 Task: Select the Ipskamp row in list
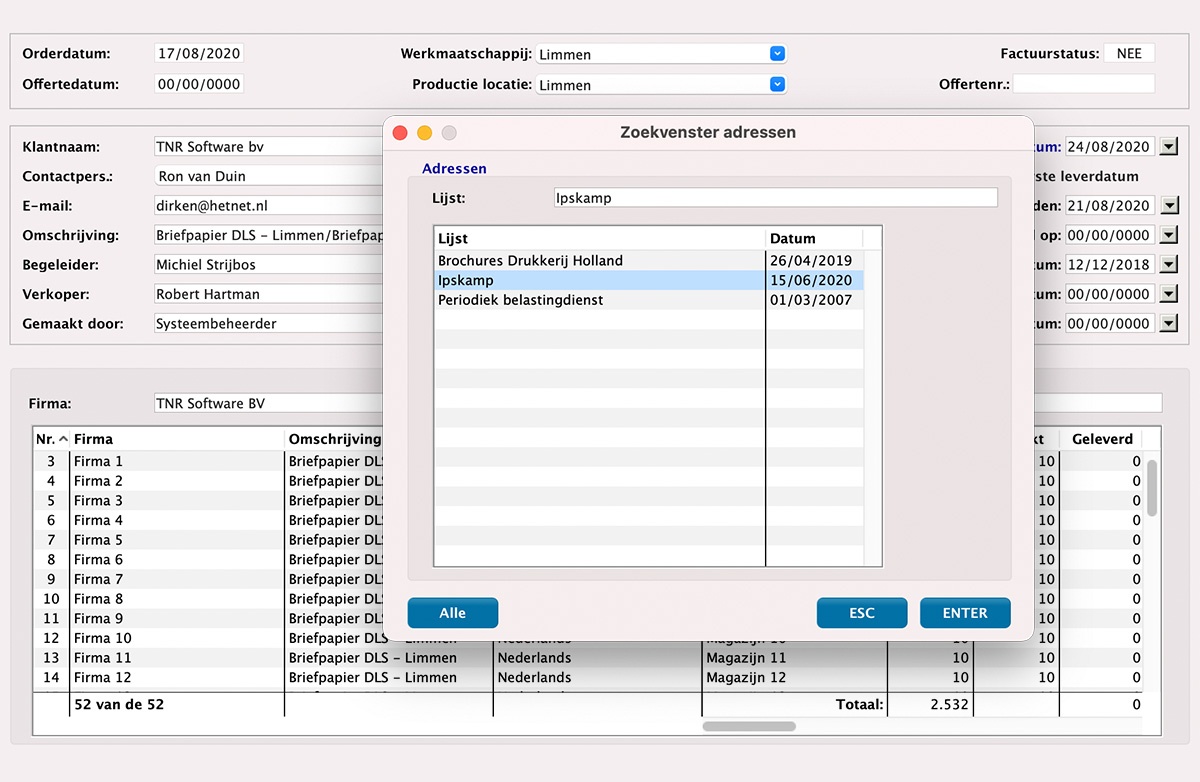point(649,281)
